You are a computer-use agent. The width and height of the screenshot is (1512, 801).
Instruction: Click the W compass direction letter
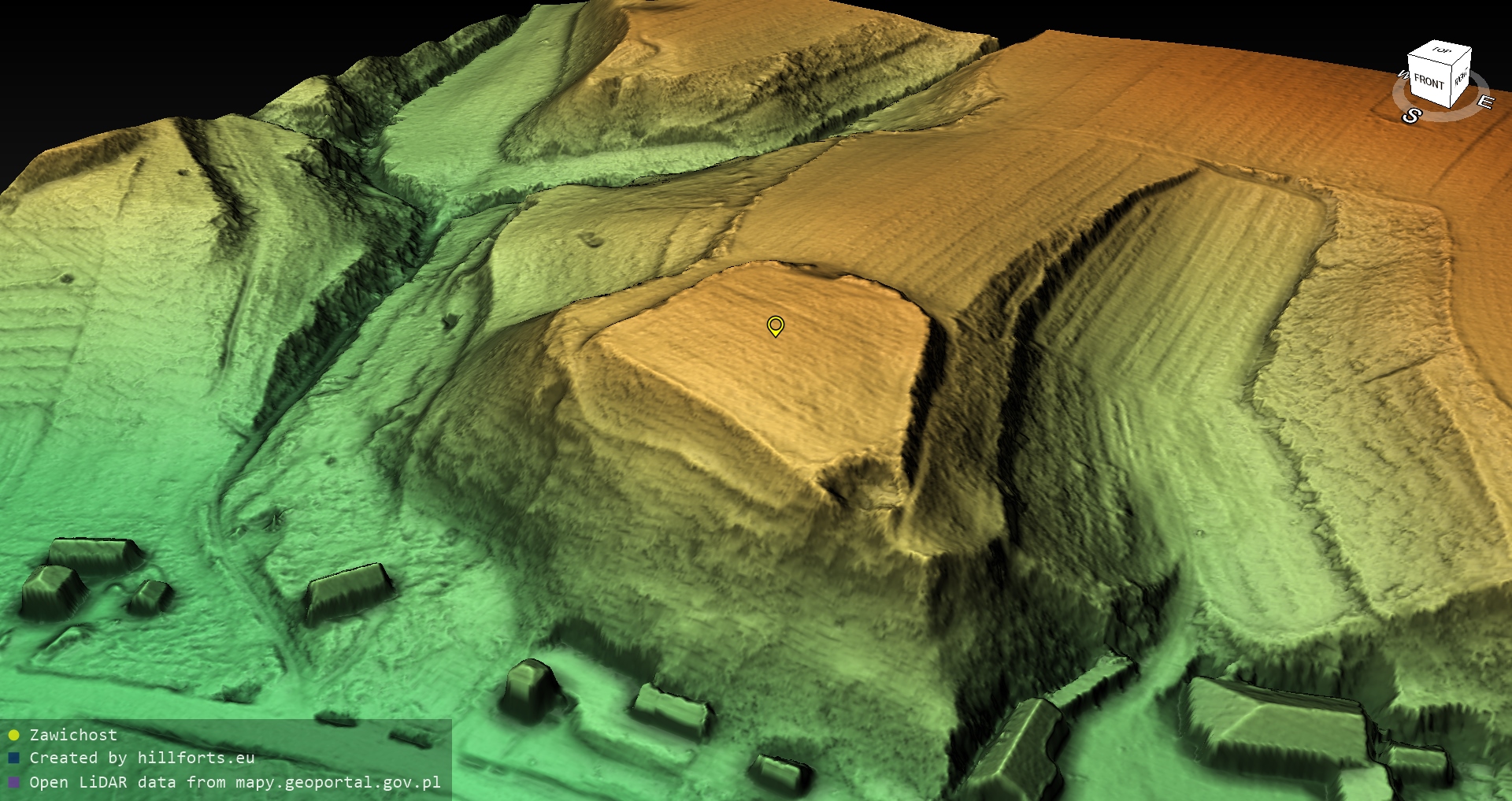pos(1403,76)
